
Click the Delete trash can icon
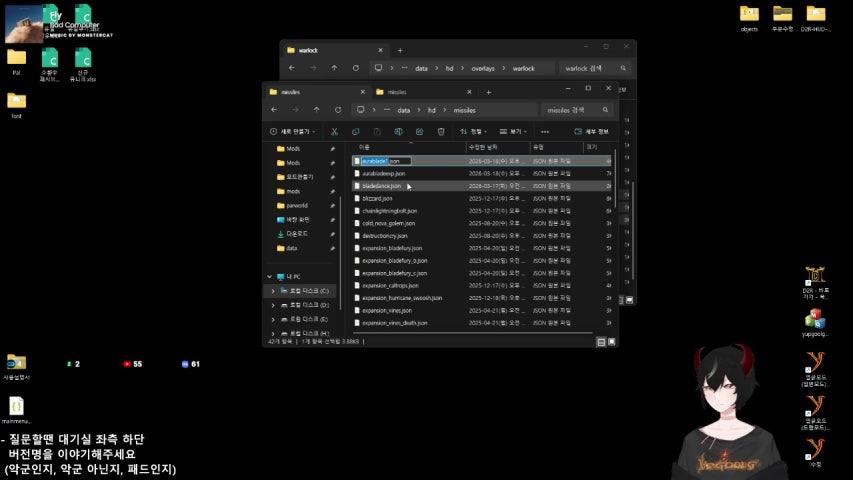440,131
